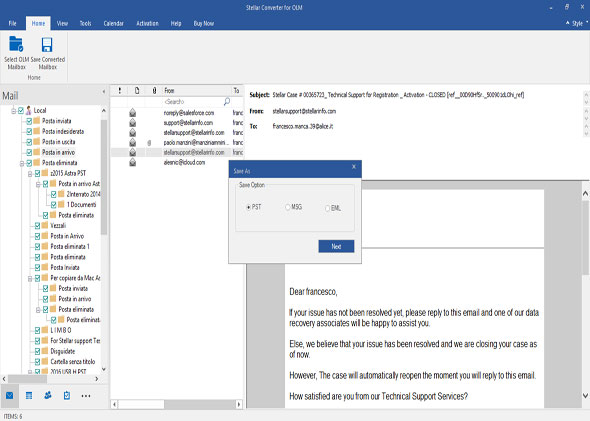The width and height of the screenshot is (590, 421).
Task: Click the Local mailbox user icon
Action: (29, 110)
